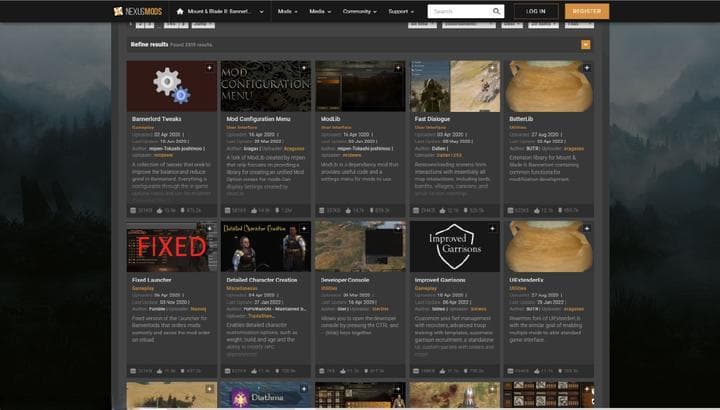The image size is (720, 410).
Task: Click thumbs-up icon on Improved Garrisons card
Action: [442, 371]
